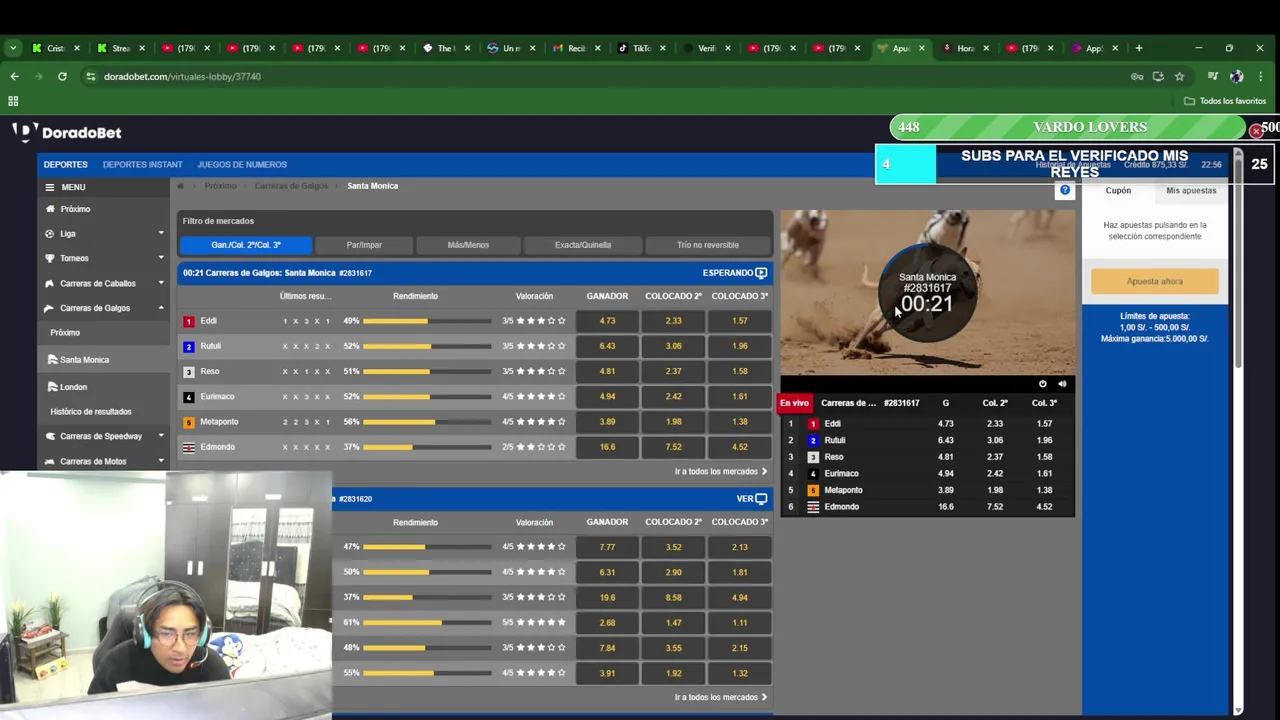Viewport: 1280px width, 720px height.
Task: Open the tab search dropdown arrow
Action: pyautogui.click(x=13, y=48)
